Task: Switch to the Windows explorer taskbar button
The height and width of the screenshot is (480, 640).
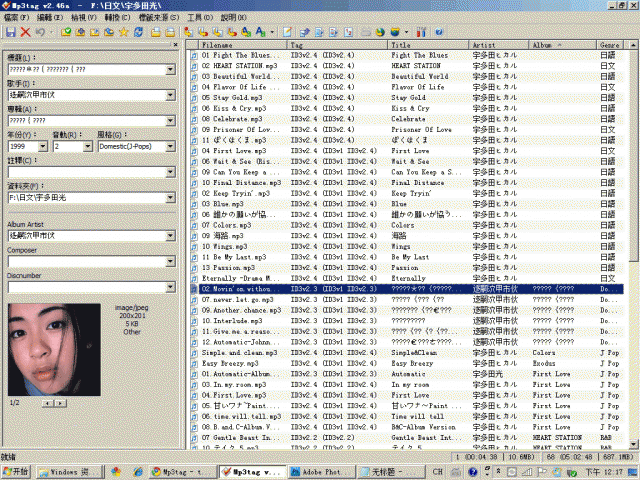Action: pyautogui.click(x=68, y=472)
